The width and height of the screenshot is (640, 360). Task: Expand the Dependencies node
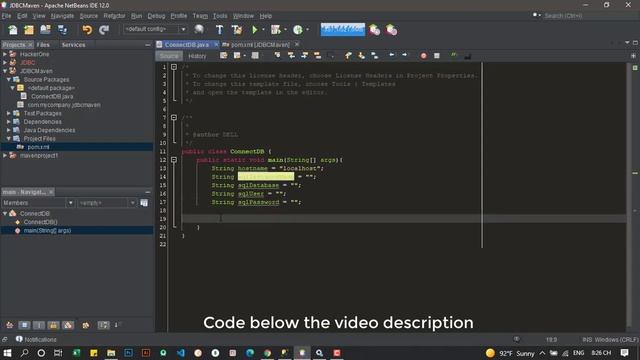coord(9,122)
